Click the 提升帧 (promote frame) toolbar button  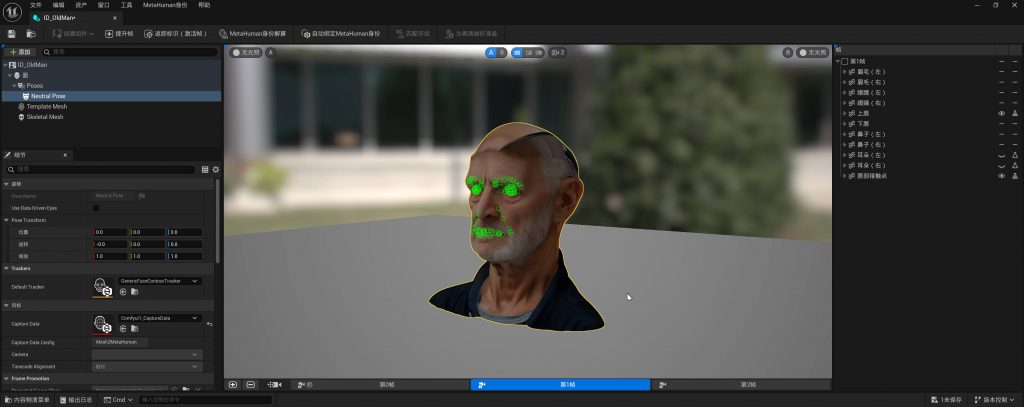pos(120,33)
